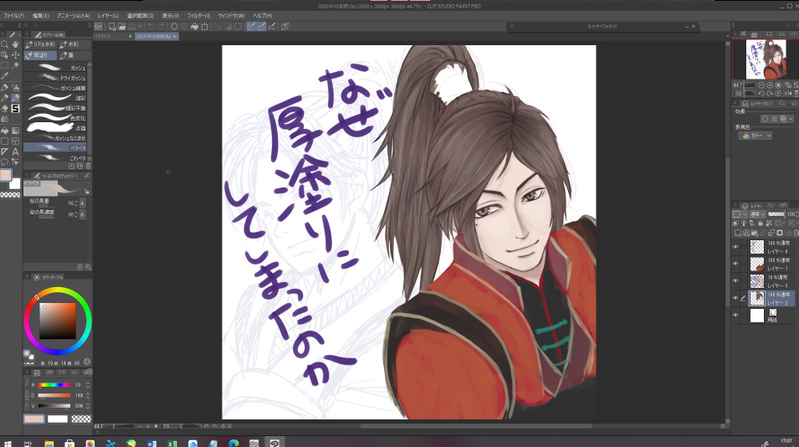Screen dimensions: 799x447
Task: Click the Scale/Rotate transform icon in command bar
Action: tap(204, 26)
